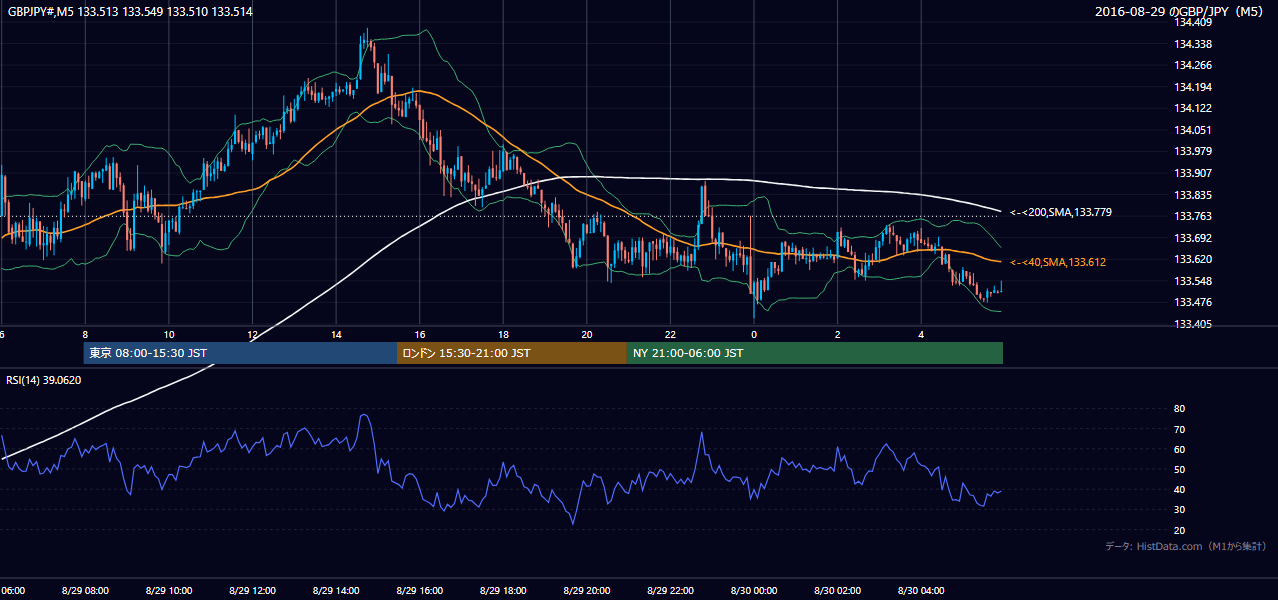Click price axis label 134.338
Viewport: 1278px width, 600px height.
tap(1194, 44)
